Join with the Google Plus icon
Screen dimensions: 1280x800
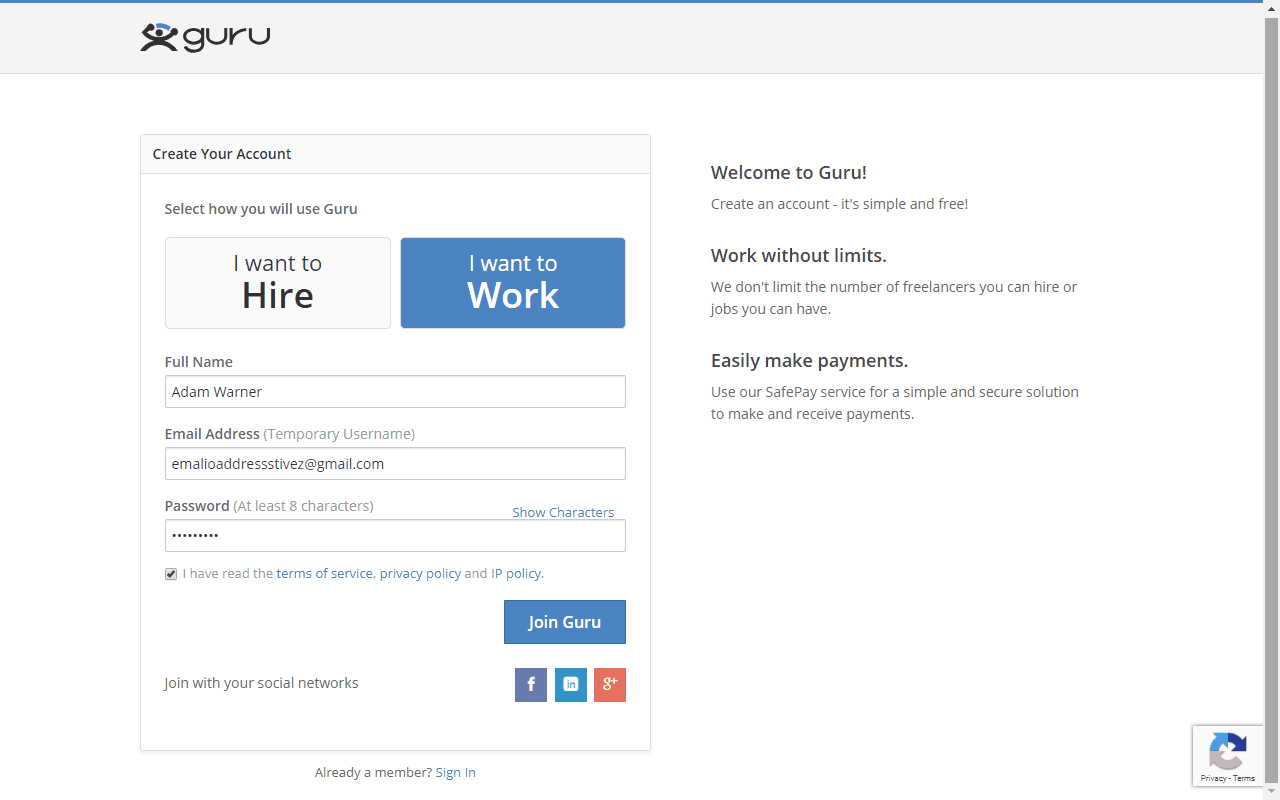click(610, 685)
